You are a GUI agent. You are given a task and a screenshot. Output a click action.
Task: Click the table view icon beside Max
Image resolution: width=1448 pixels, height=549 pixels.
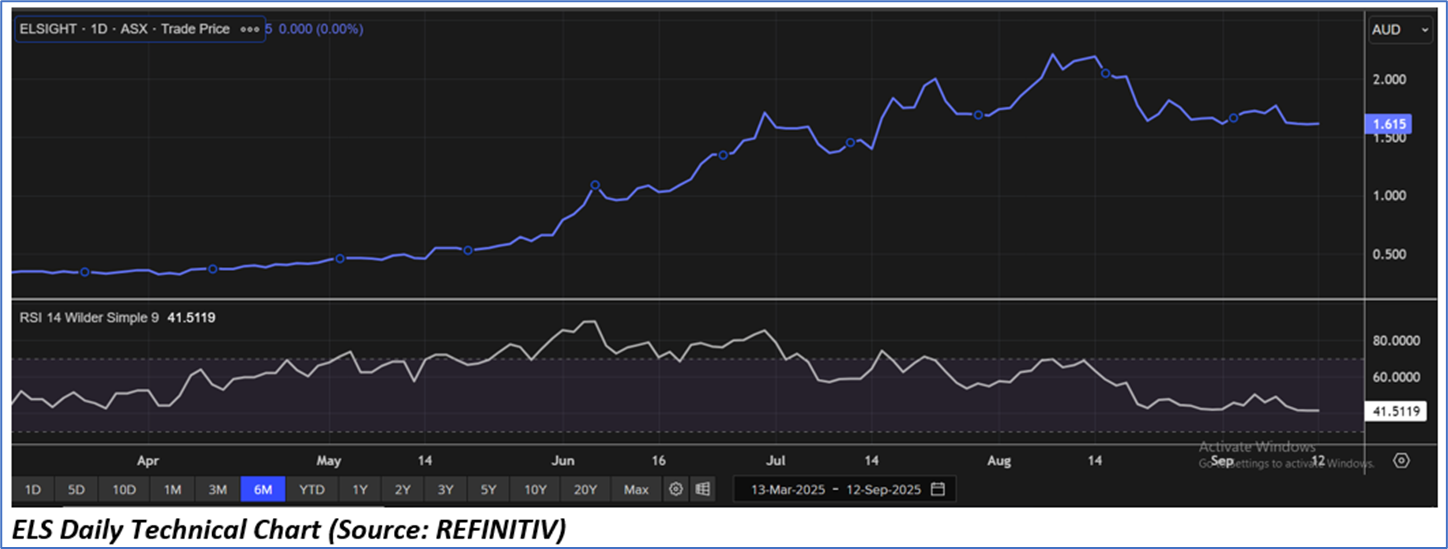coord(703,489)
